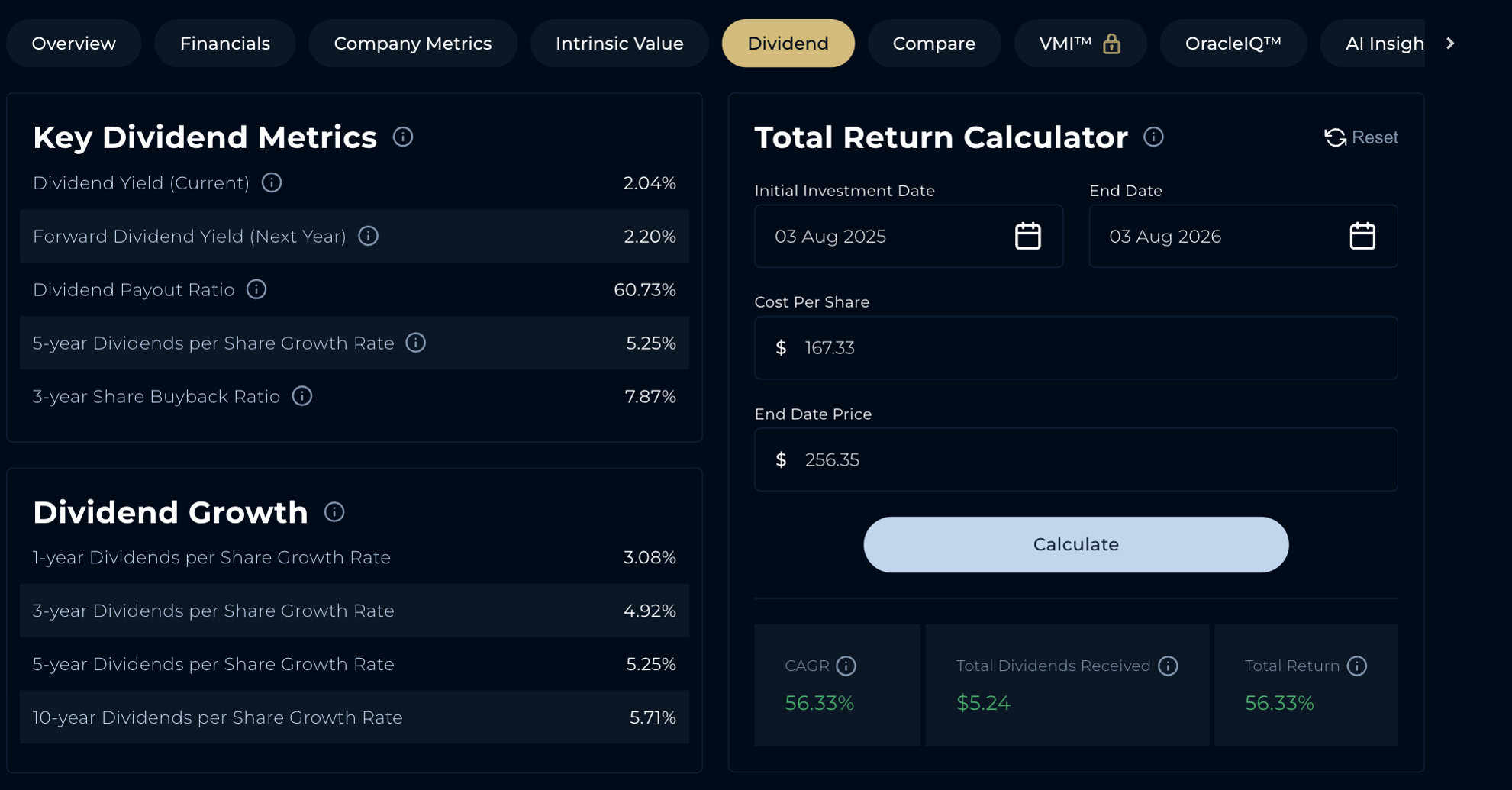
Task: Open the Intrinsic Value tab
Action: pyautogui.click(x=619, y=44)
